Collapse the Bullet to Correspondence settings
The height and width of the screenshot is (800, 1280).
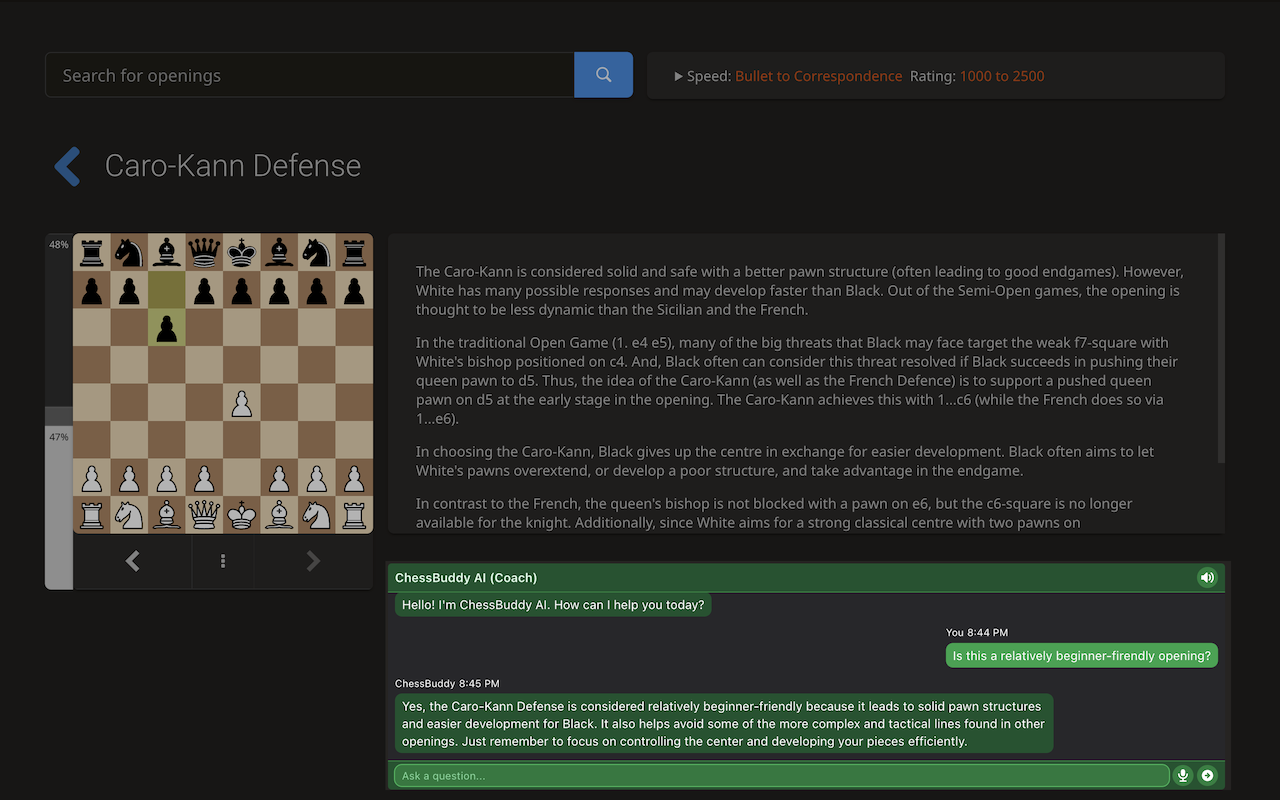[x=677, y=75]
